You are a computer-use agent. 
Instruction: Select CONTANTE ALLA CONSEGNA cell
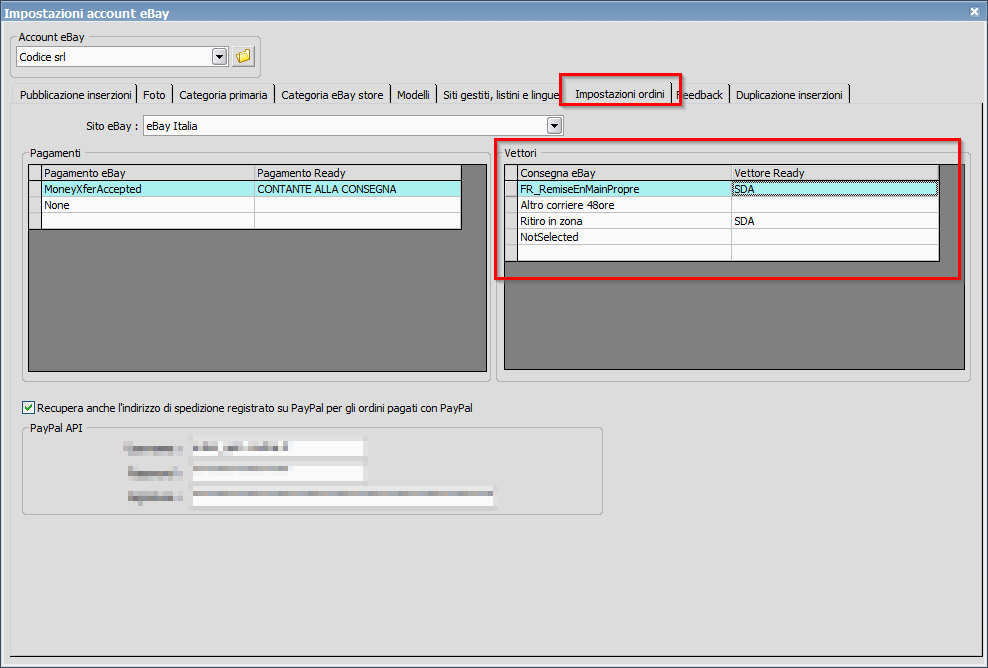(x=358, y=189)
